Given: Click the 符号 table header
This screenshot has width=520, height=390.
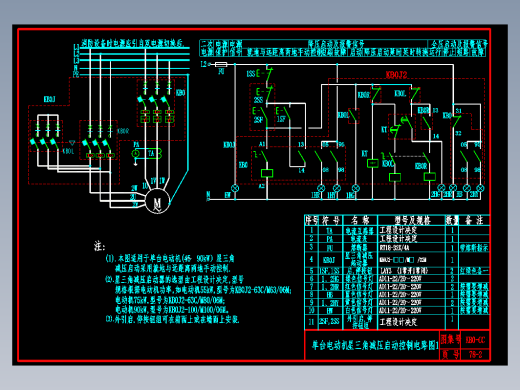Looking at the screenshot, I should pyautogui.click(x=331, y=220).
